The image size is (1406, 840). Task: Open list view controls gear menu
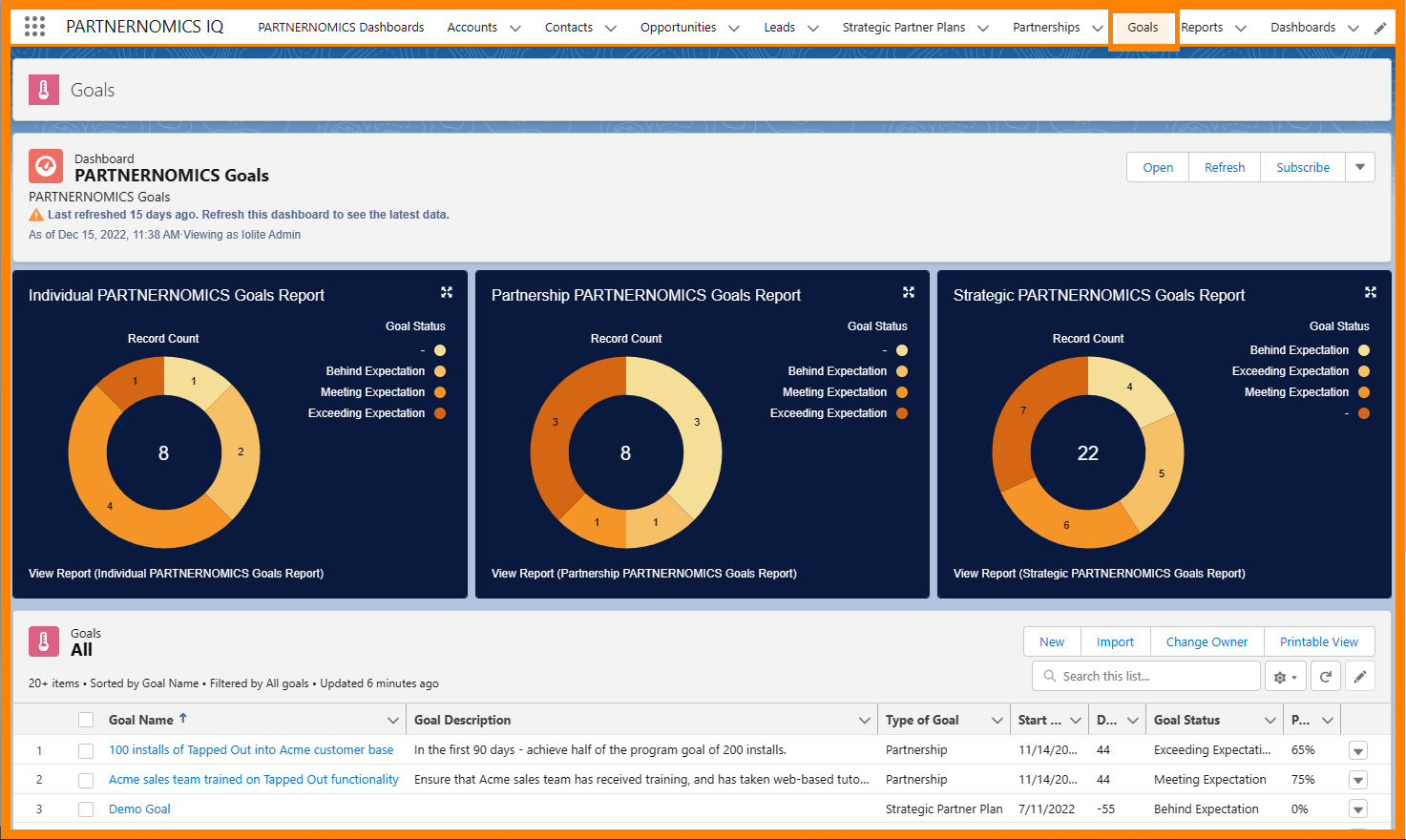click(1286, 677)
